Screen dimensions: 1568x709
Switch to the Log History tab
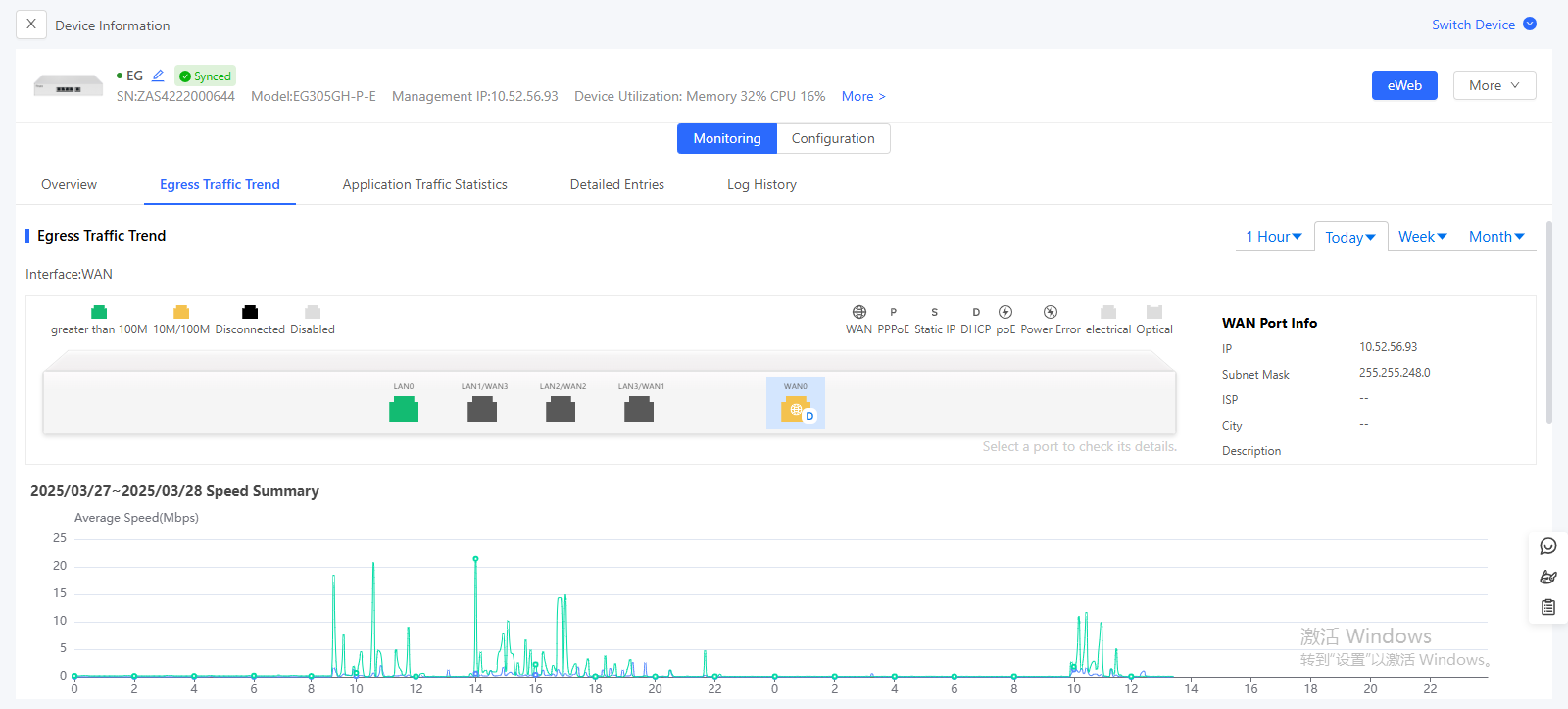[761, 184]
